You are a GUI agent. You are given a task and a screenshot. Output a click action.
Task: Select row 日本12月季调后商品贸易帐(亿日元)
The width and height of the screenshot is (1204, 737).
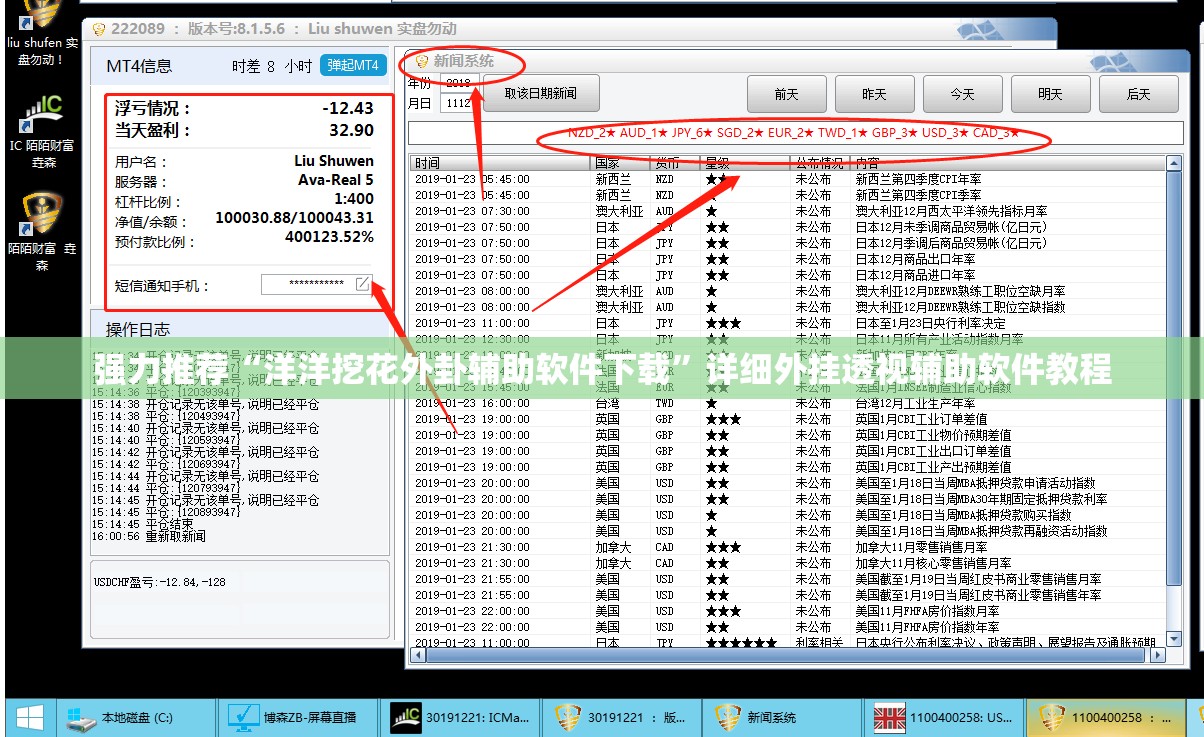point(788,243)
